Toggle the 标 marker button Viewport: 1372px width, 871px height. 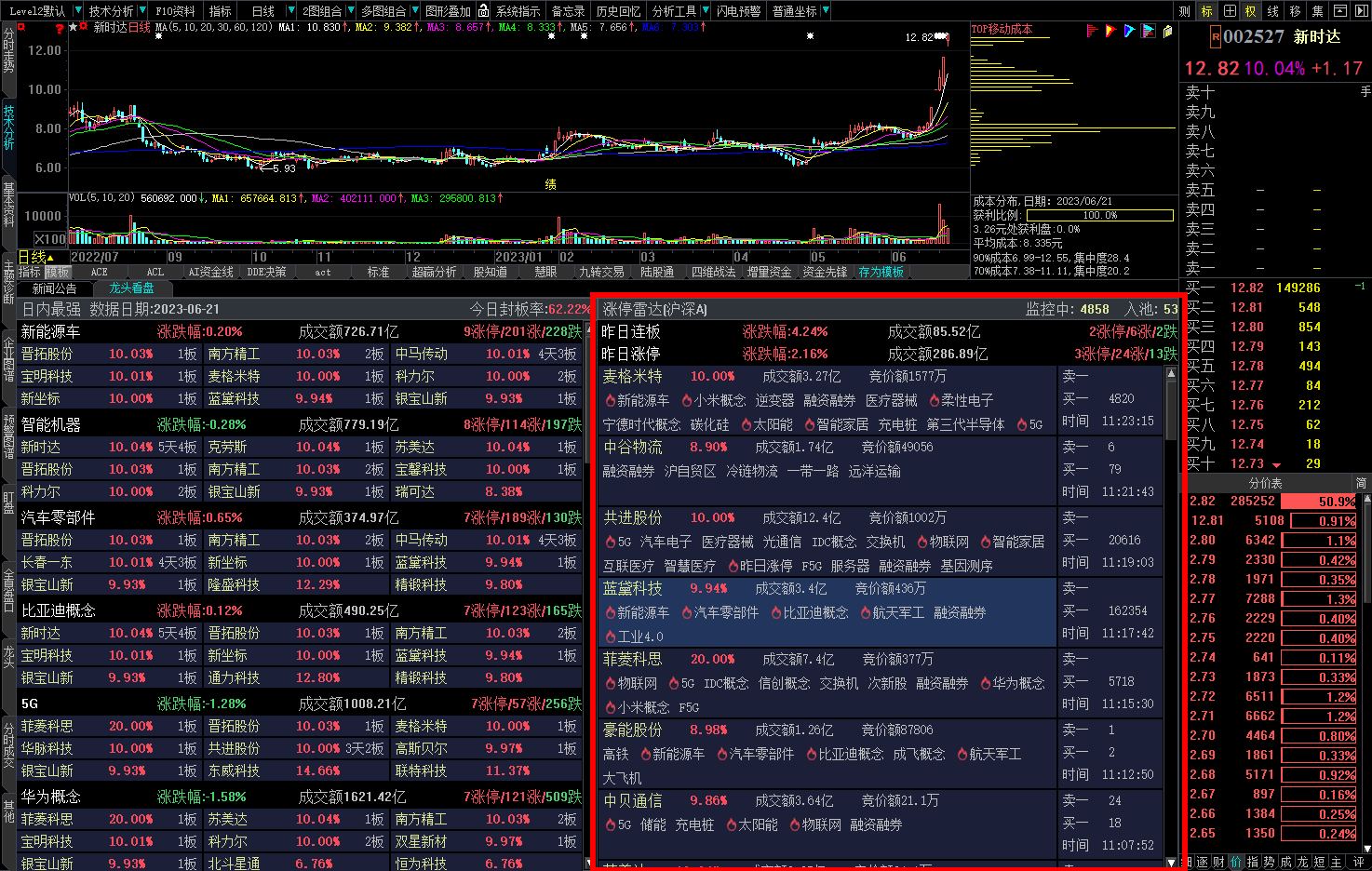tap(1206, 11)
